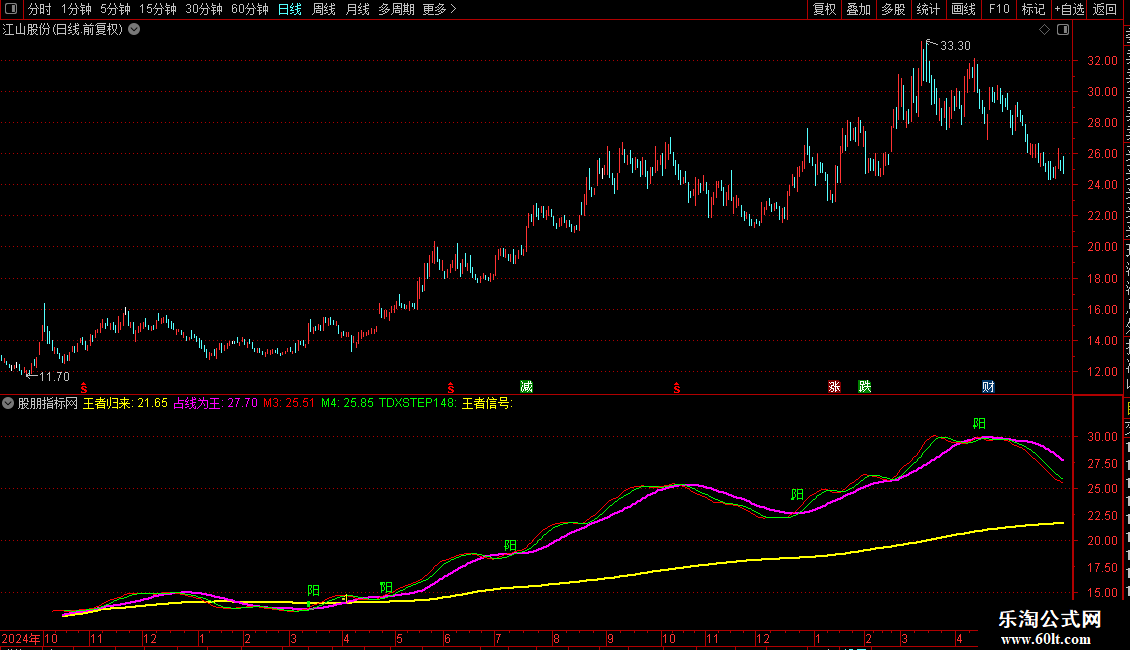Expand the 更多 periods menu
Viewport: 1130px width, 650px height.
click(439, 9)
